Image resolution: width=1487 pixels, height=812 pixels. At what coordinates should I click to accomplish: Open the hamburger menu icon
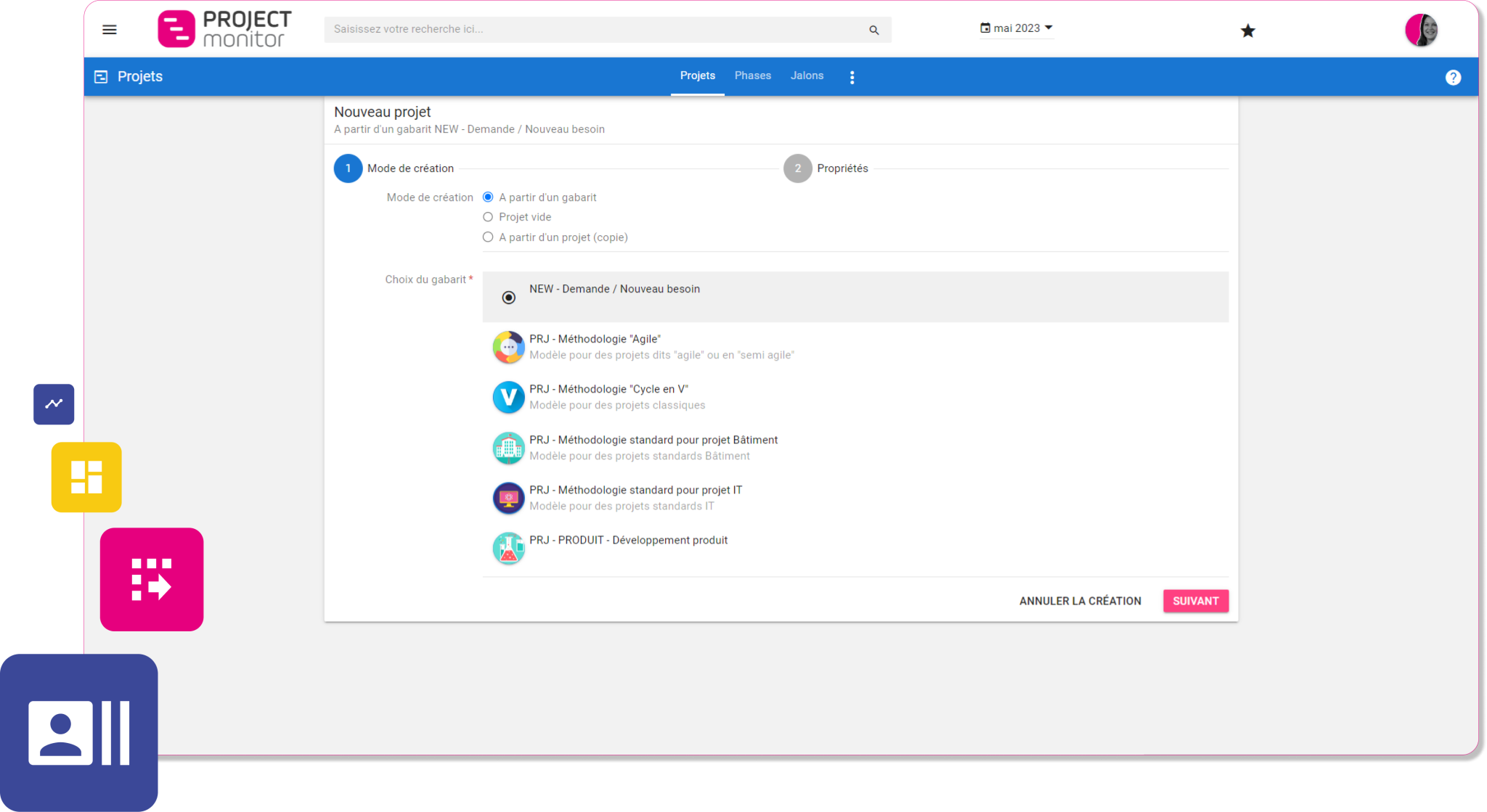pos(110,28)
